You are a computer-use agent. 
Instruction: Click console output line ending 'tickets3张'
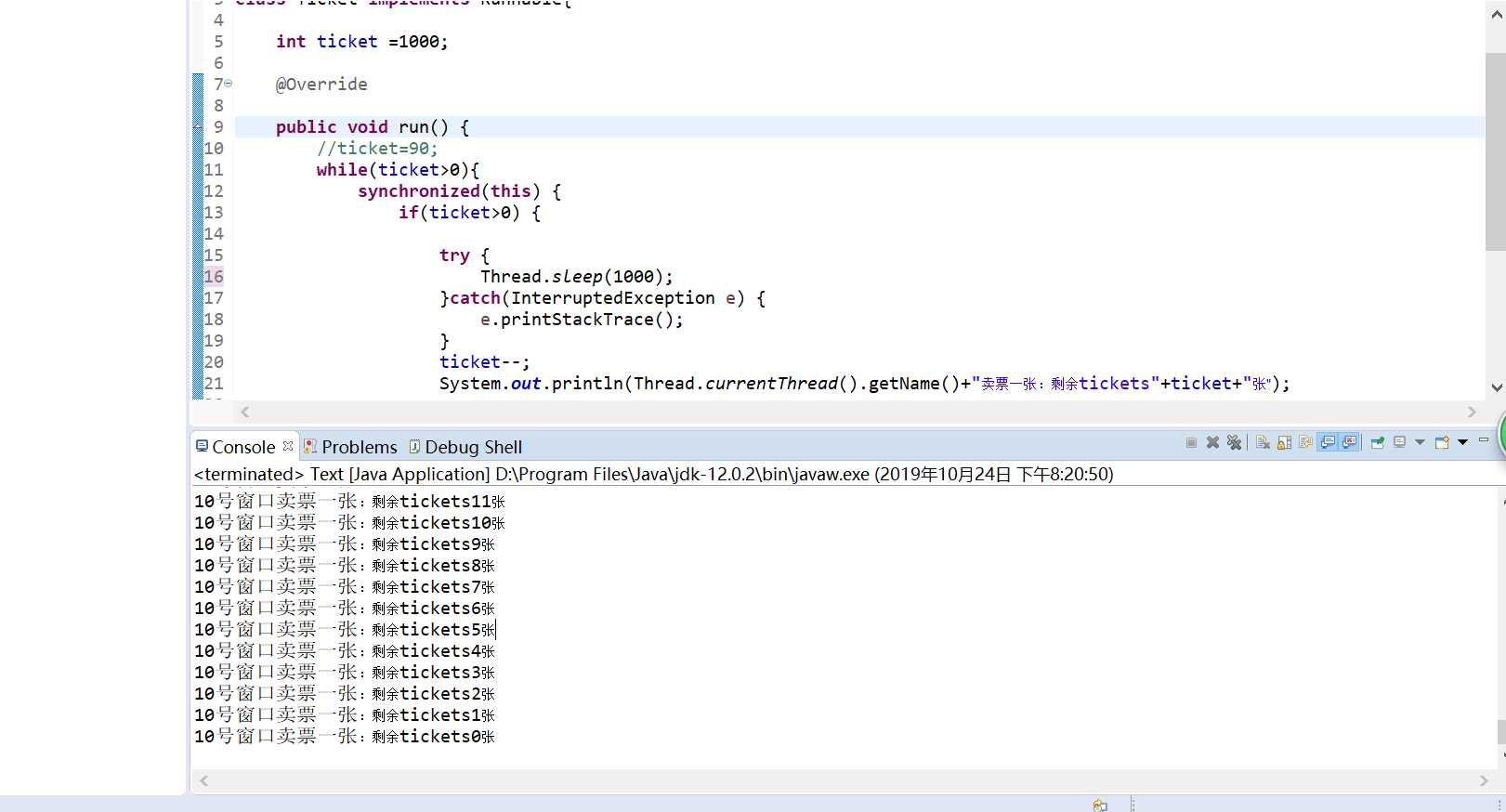(x=345, y=673)
